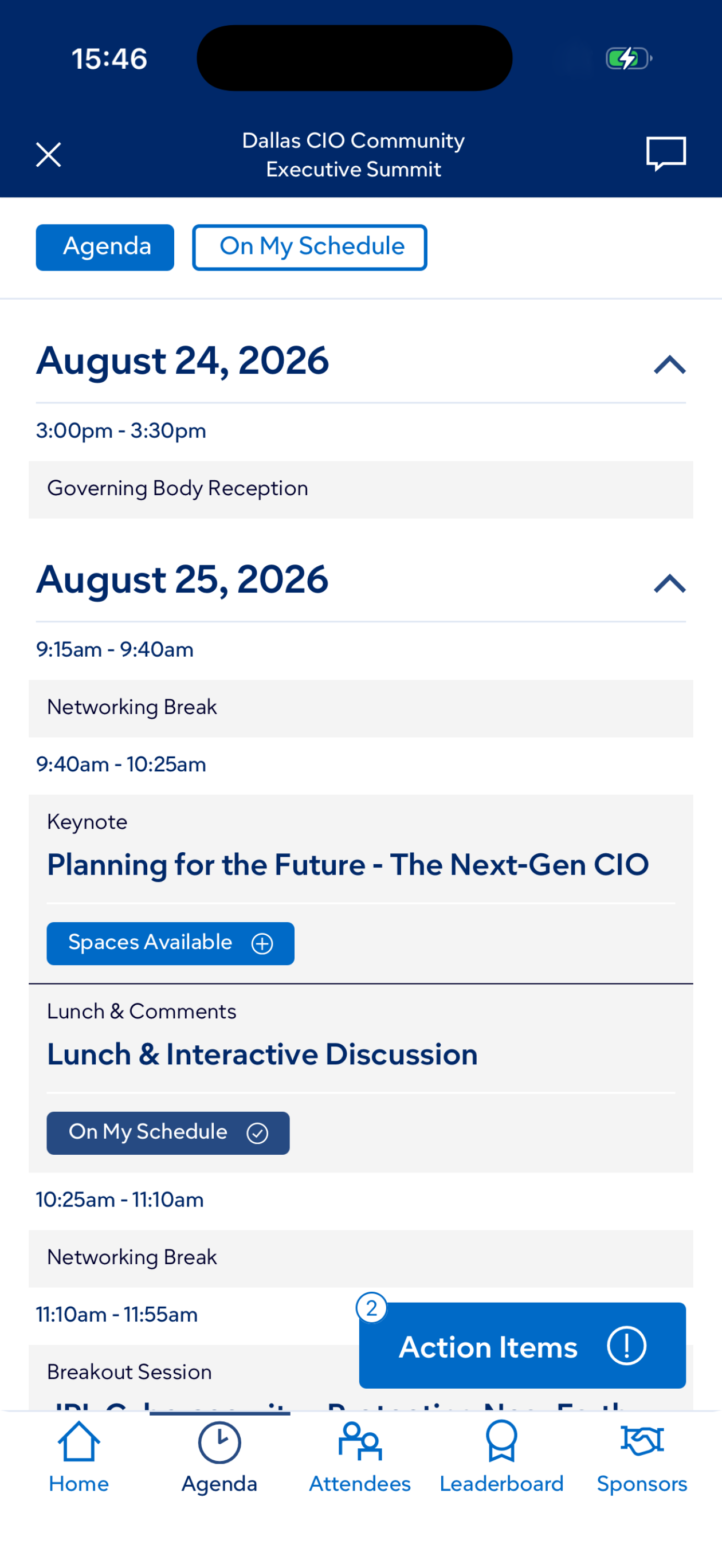Open the Governing Body Reception entry
Screen dimensions: 722x1568
[x=361, y=489]
